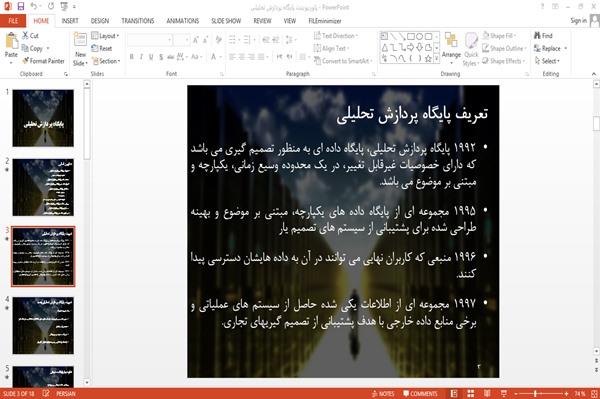The width and height of the screenshot is (600, 399).
Task: Open the Layout dropdown
Action: click(x=105, y=36)
